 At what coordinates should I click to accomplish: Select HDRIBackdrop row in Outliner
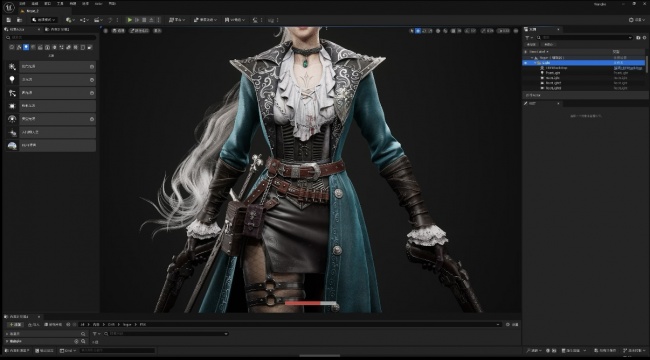tap(584, 68)
